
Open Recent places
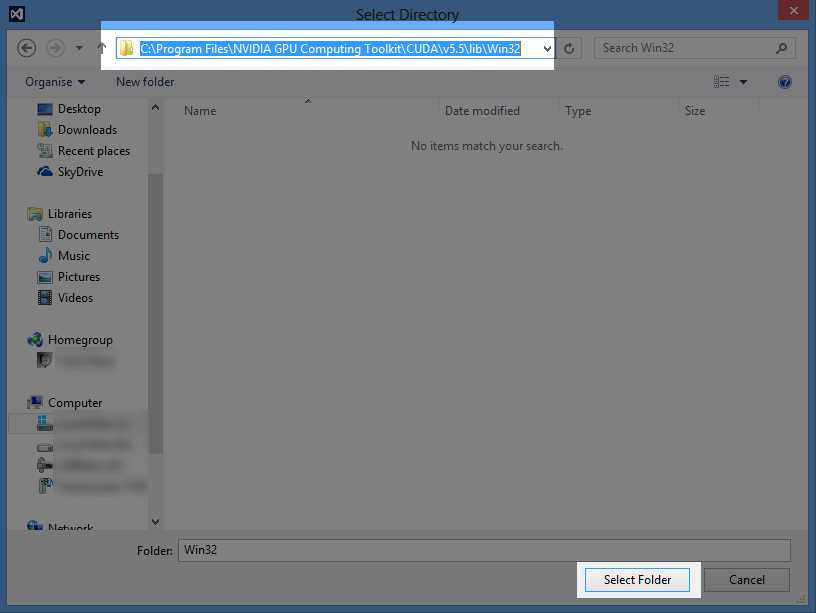[x=94, y=151]
